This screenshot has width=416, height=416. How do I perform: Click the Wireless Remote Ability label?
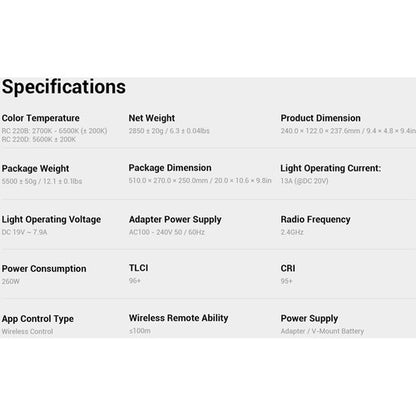click(179, 318)
